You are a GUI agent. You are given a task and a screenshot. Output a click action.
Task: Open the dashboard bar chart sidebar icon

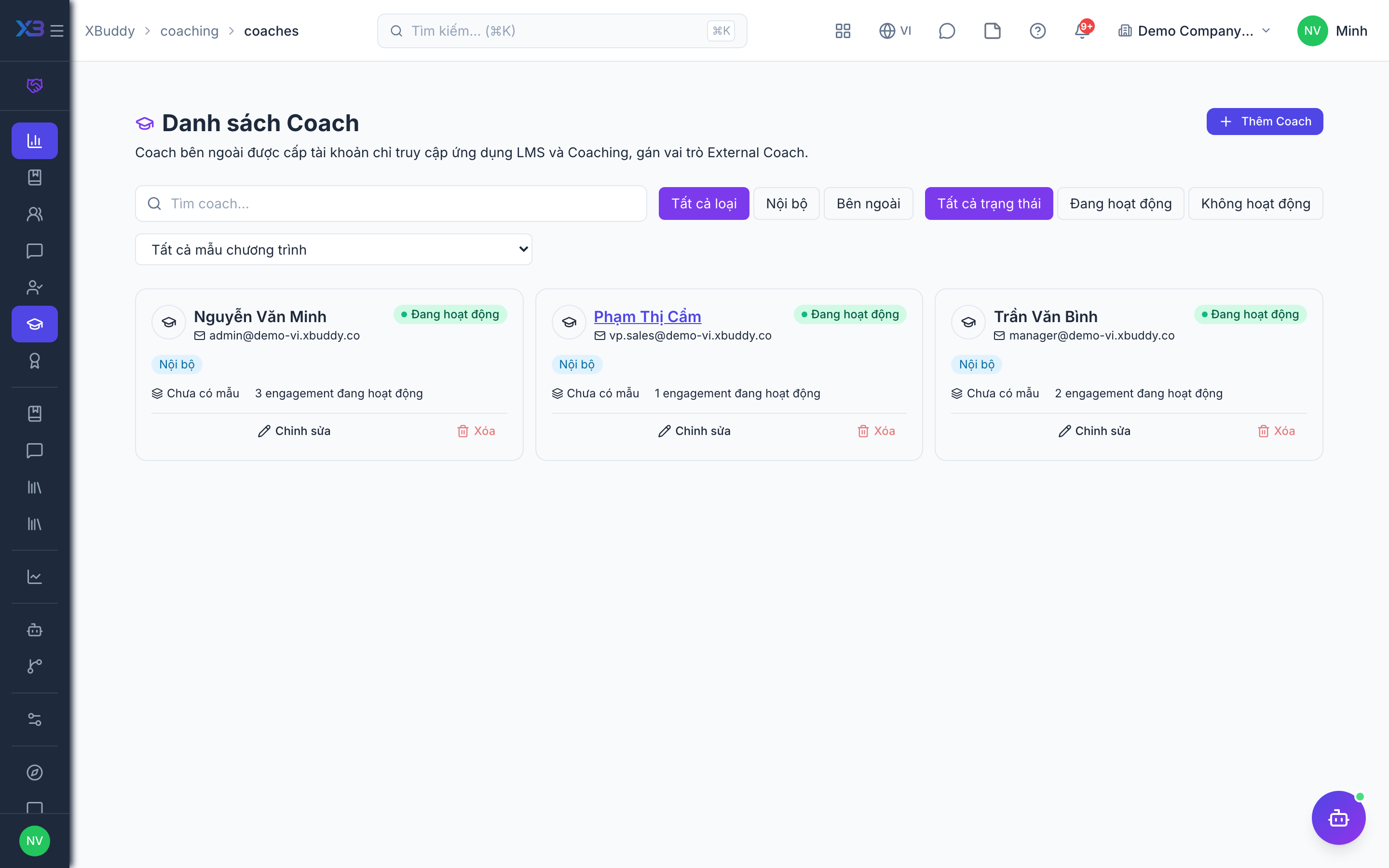[x=34, y=141]
